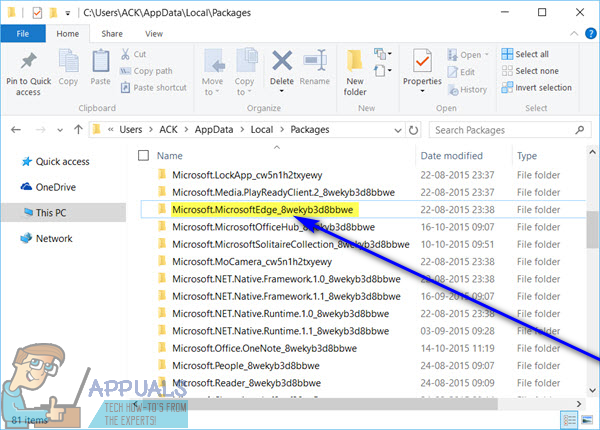The width and height of the screenshot is (600, 430).
Task: Create a New folder
Action: coord(355,73)
